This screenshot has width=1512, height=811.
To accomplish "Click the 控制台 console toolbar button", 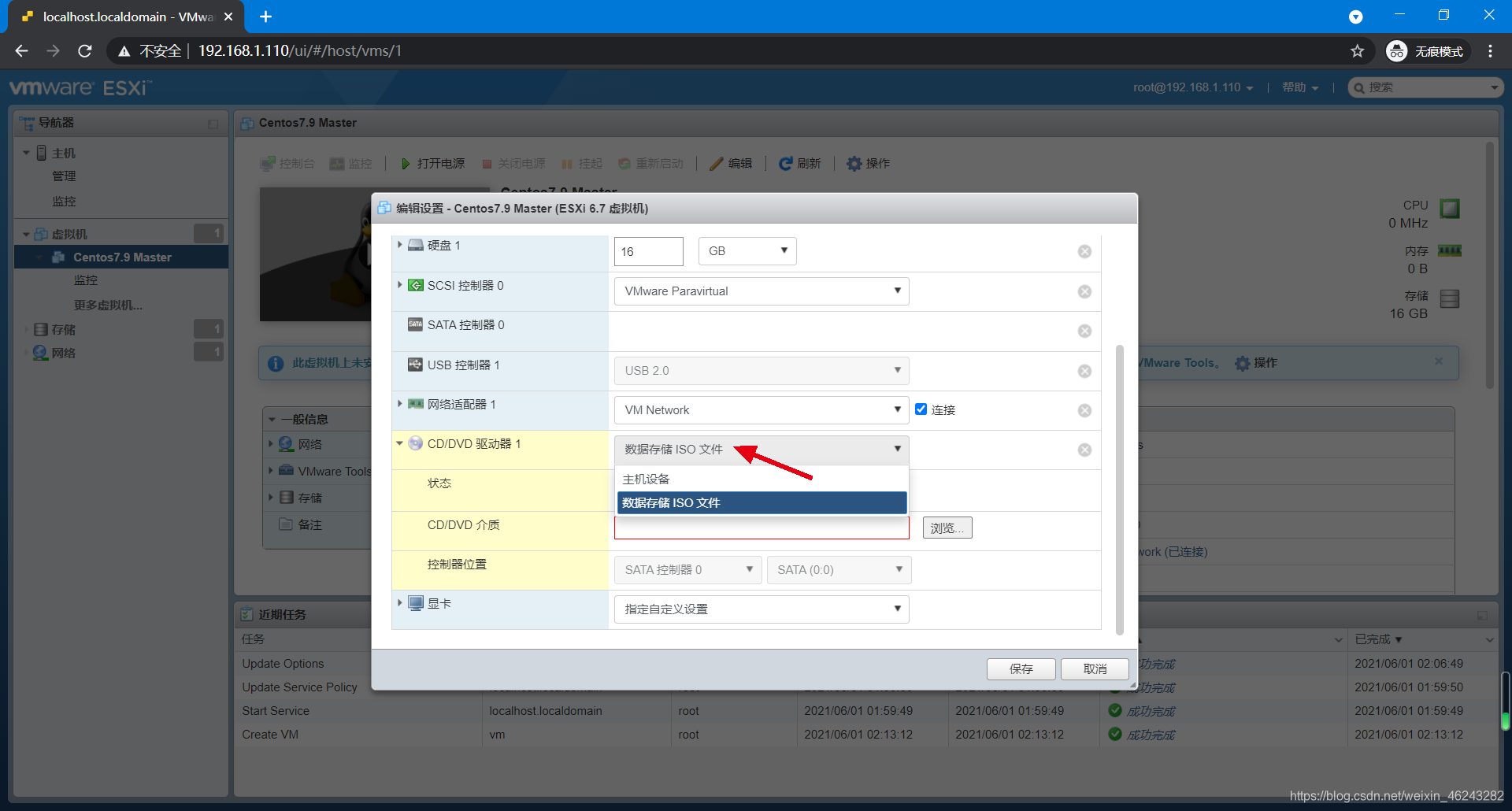I will [x=287, y=164].
